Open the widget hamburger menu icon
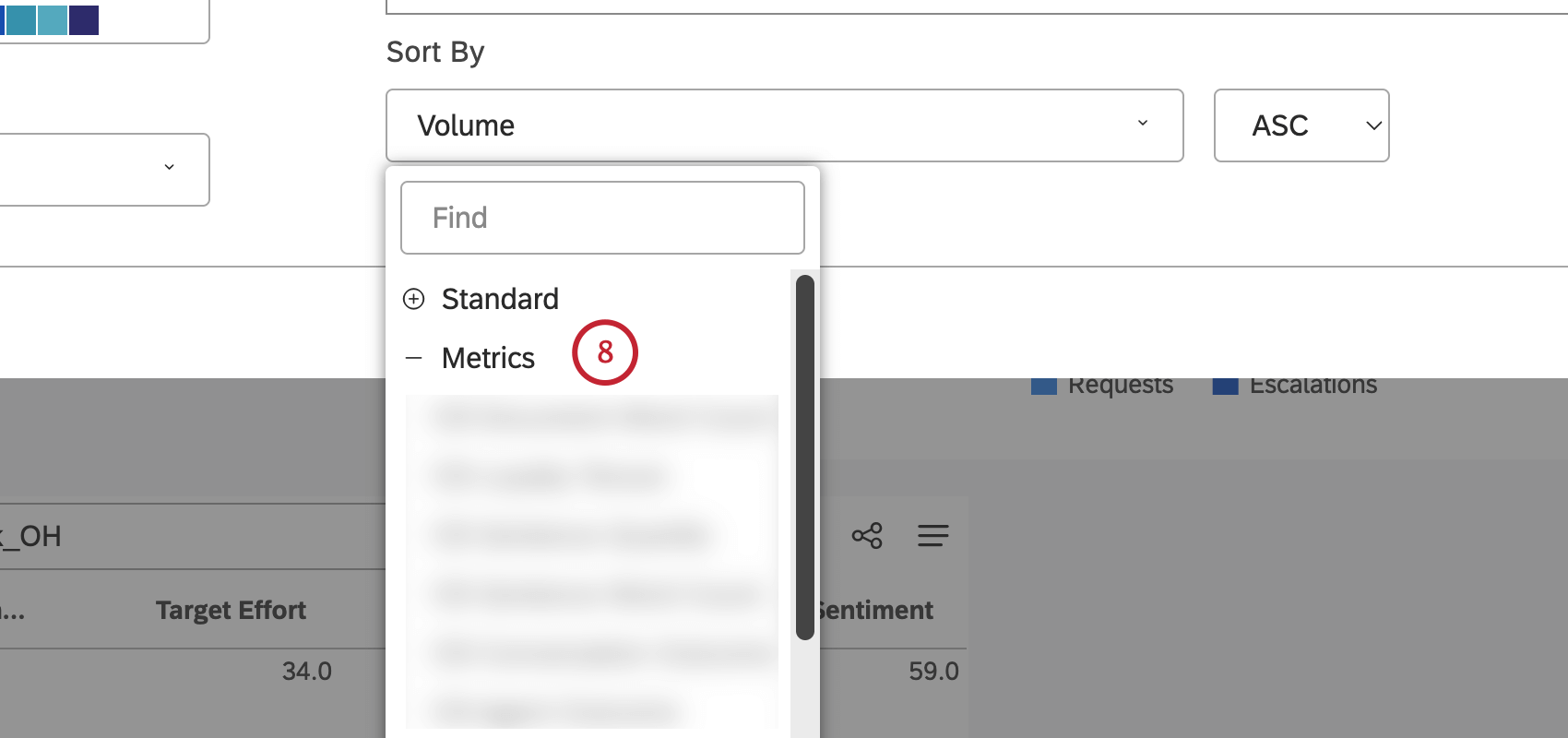Image resolution: width=1568 pixels, height=738 pixels. click(x=932, y=536)
